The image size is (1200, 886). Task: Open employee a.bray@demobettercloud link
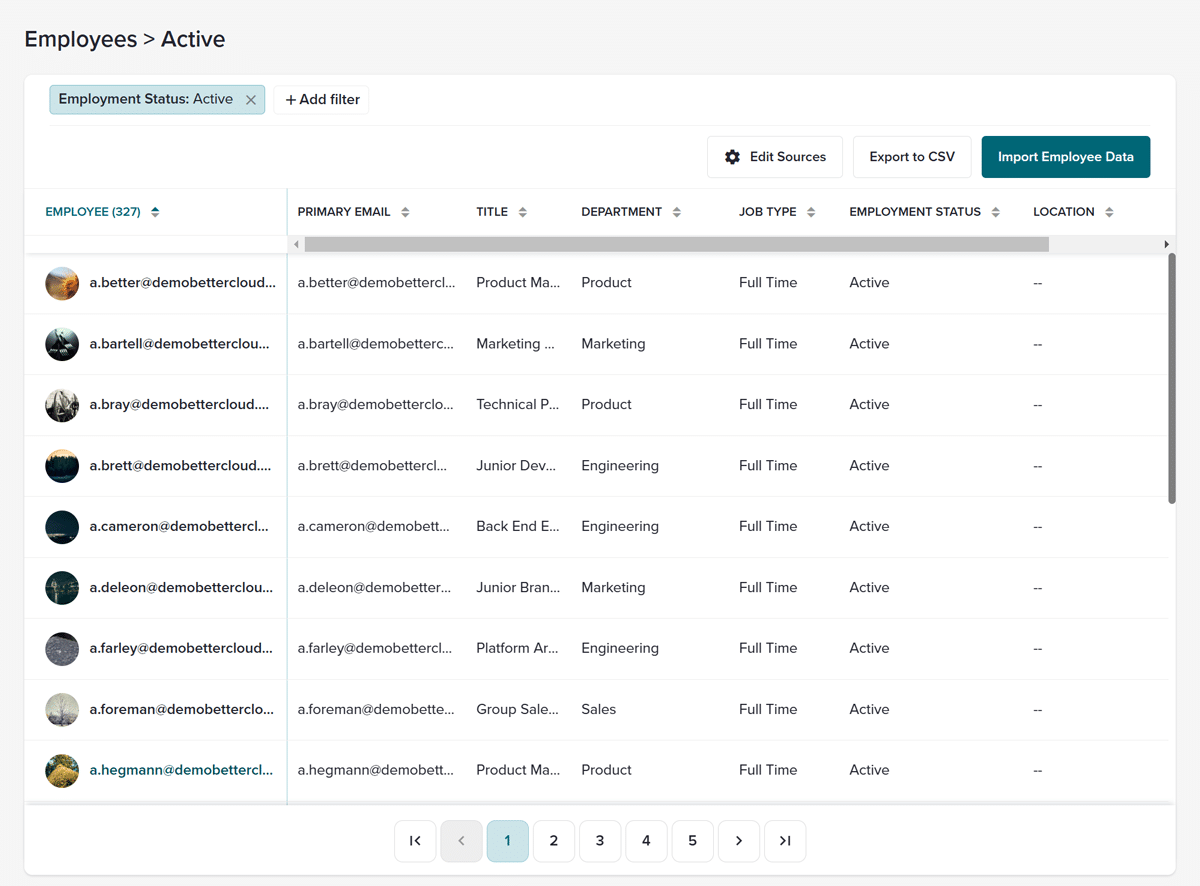tap(180, 405)
